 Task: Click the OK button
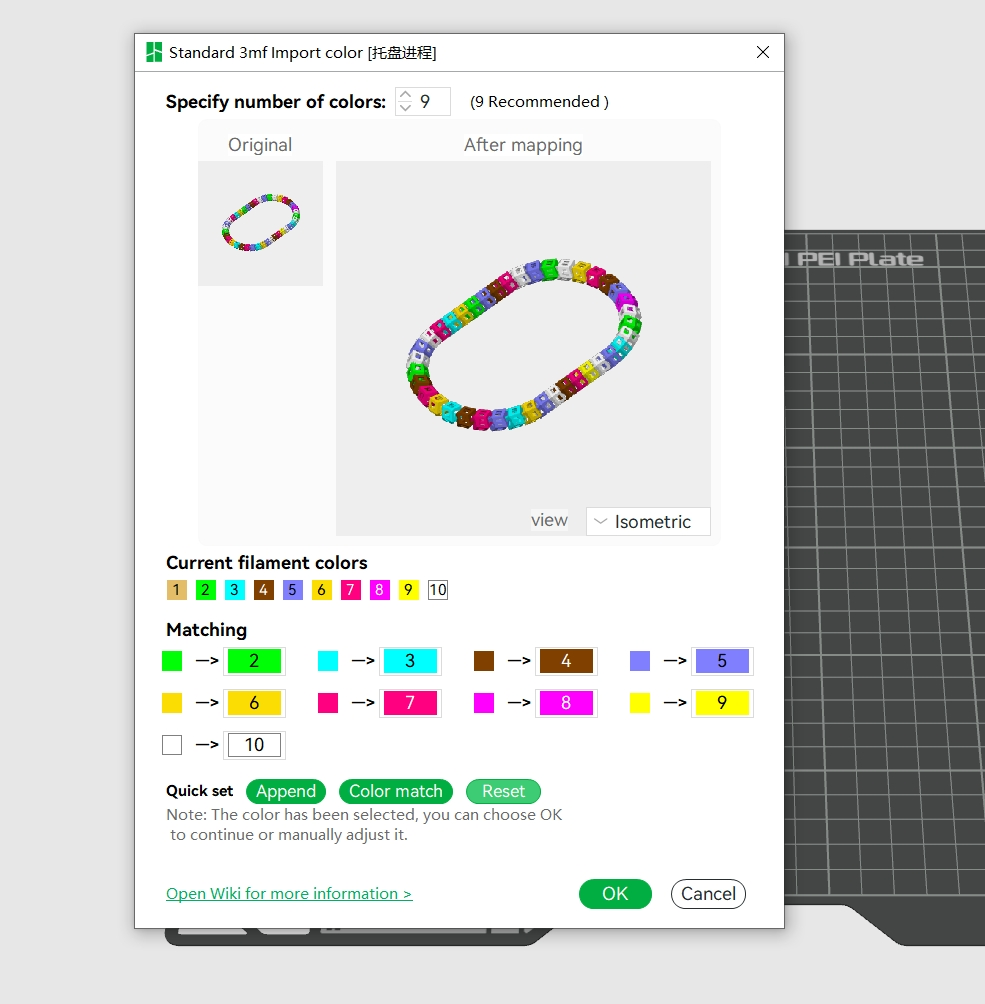(x=615, y=894)
